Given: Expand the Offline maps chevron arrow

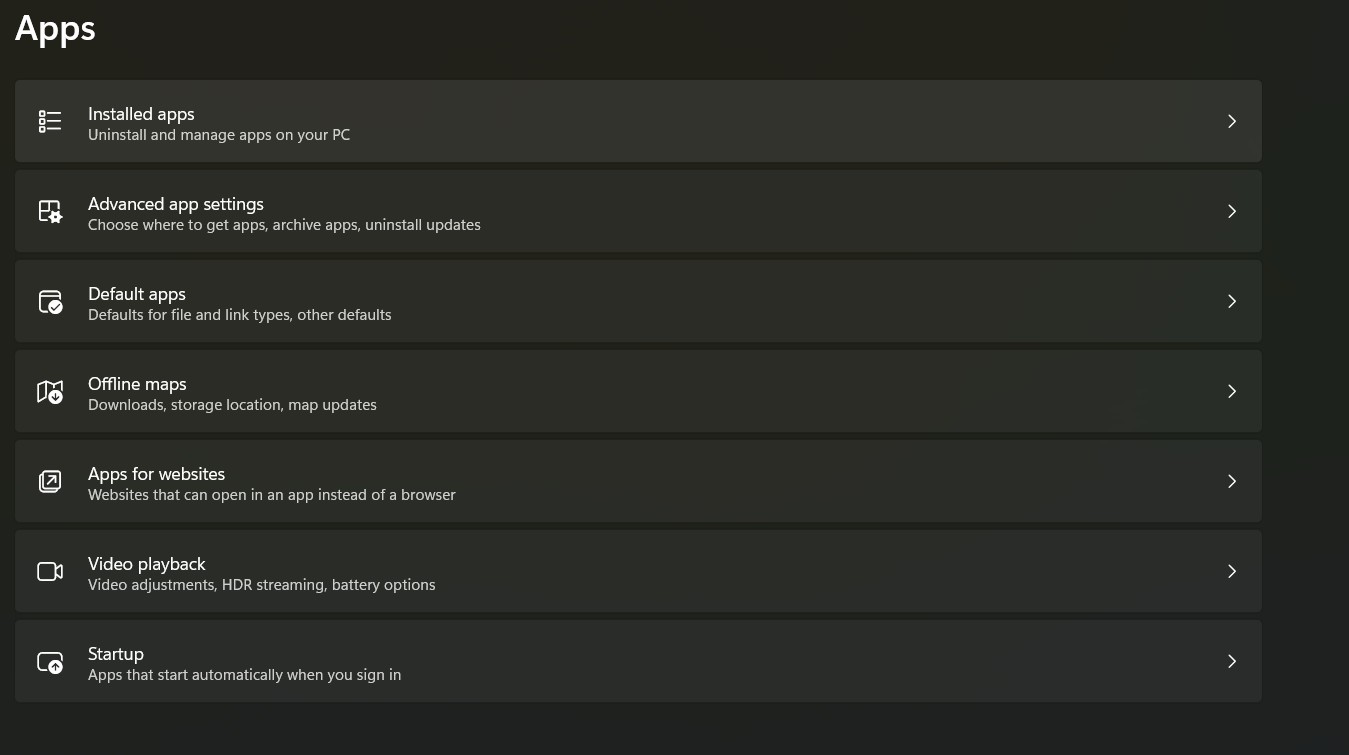Looking at the screenshot, I should tap(1232, 391).
